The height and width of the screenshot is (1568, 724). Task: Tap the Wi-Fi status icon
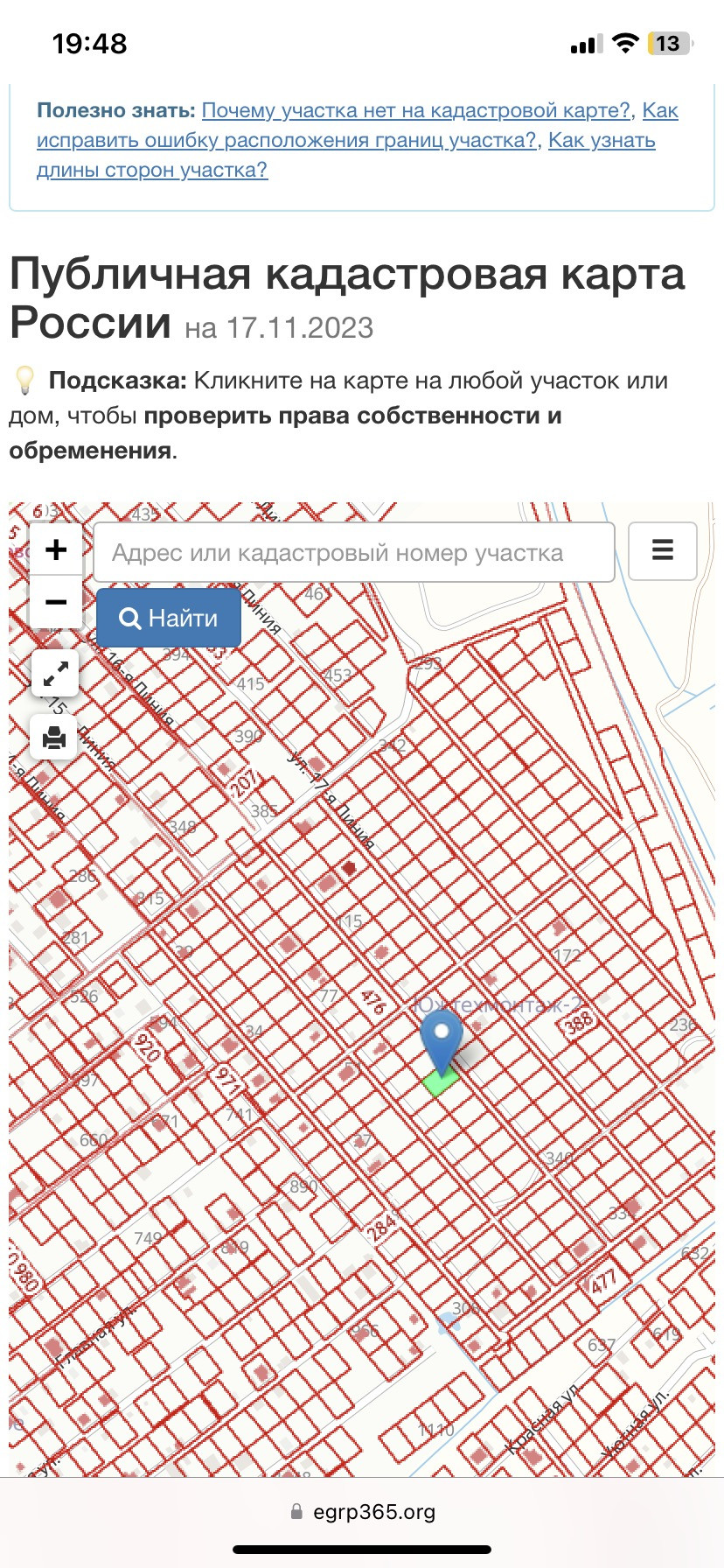(625, 44)
